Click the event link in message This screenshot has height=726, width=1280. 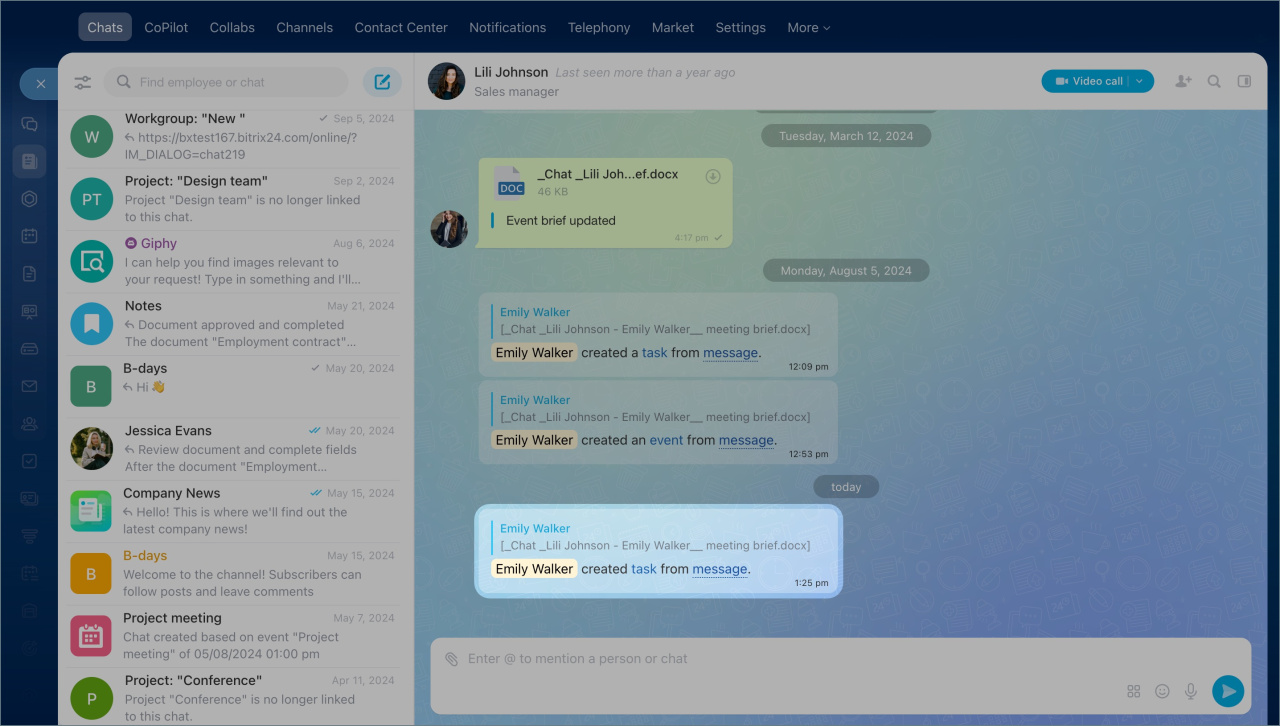tap(666, 440)
